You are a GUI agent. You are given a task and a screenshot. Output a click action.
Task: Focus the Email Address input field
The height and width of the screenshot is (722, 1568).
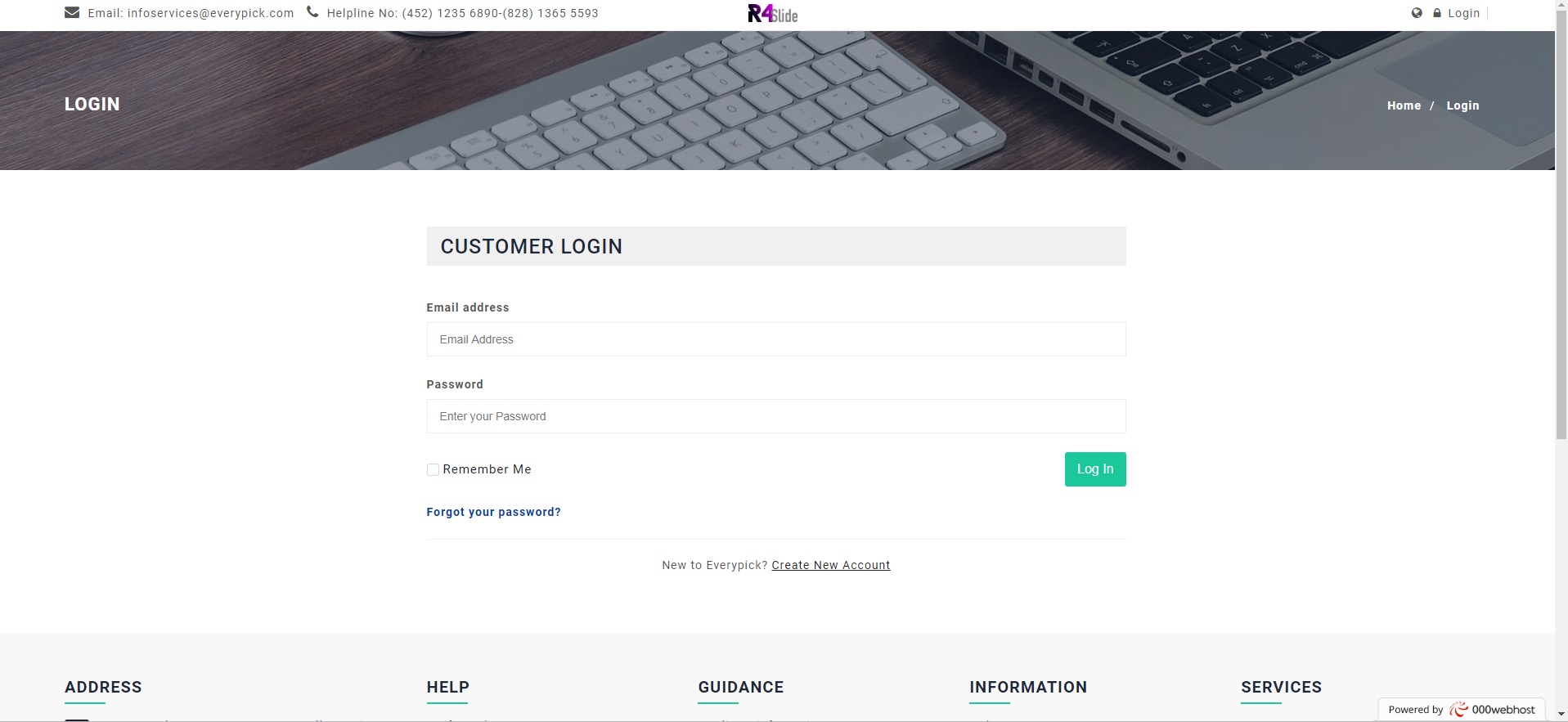pyautogui.click(x=776, y=339)
